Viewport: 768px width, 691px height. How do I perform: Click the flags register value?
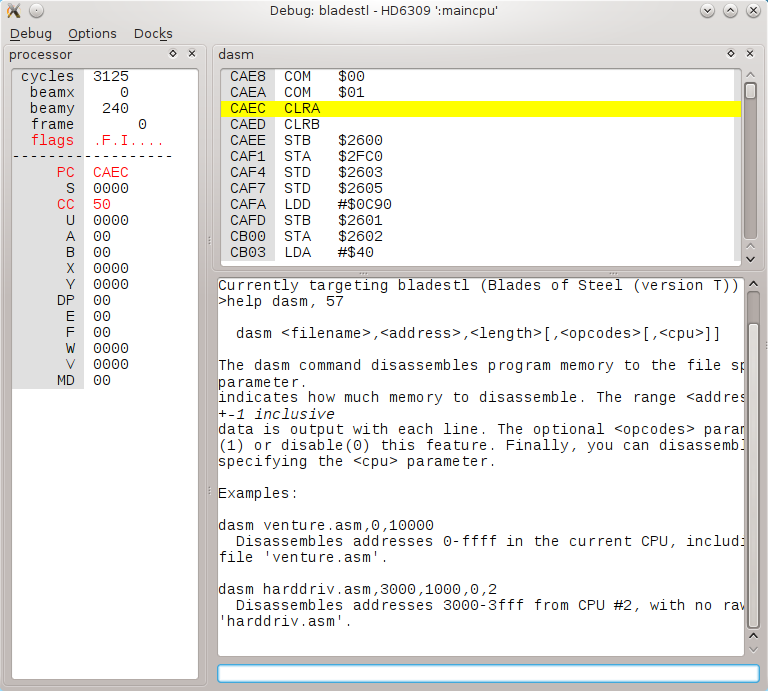[128, 140]
